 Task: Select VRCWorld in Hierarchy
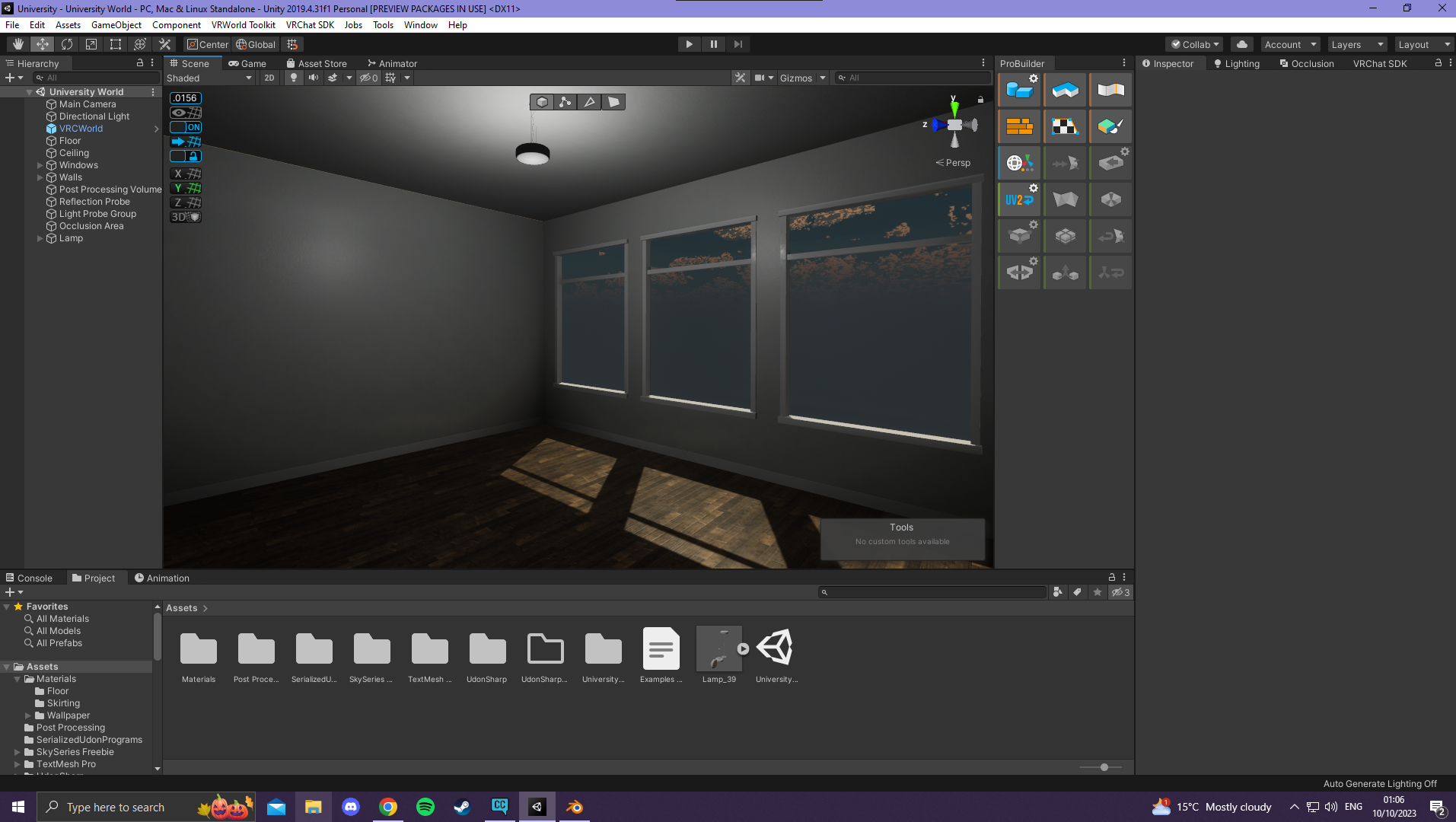(x=81, y=129)
